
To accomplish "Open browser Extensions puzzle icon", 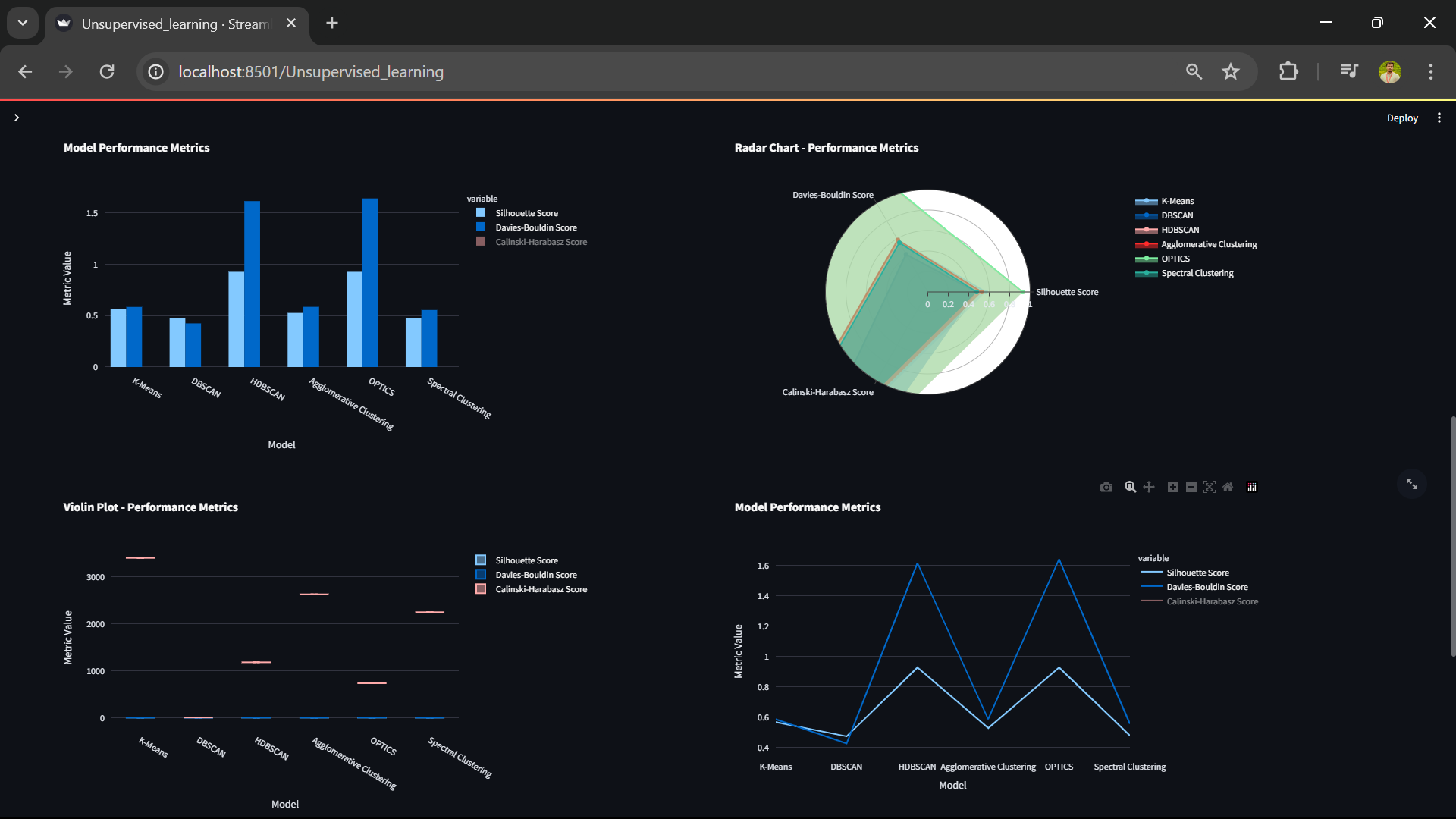I will pos(1288,71).
